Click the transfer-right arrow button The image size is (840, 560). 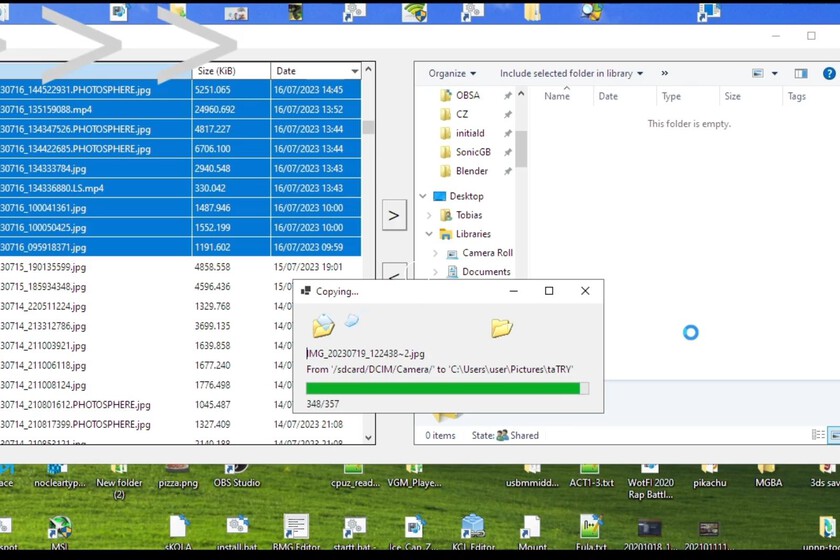click(394, 215)
